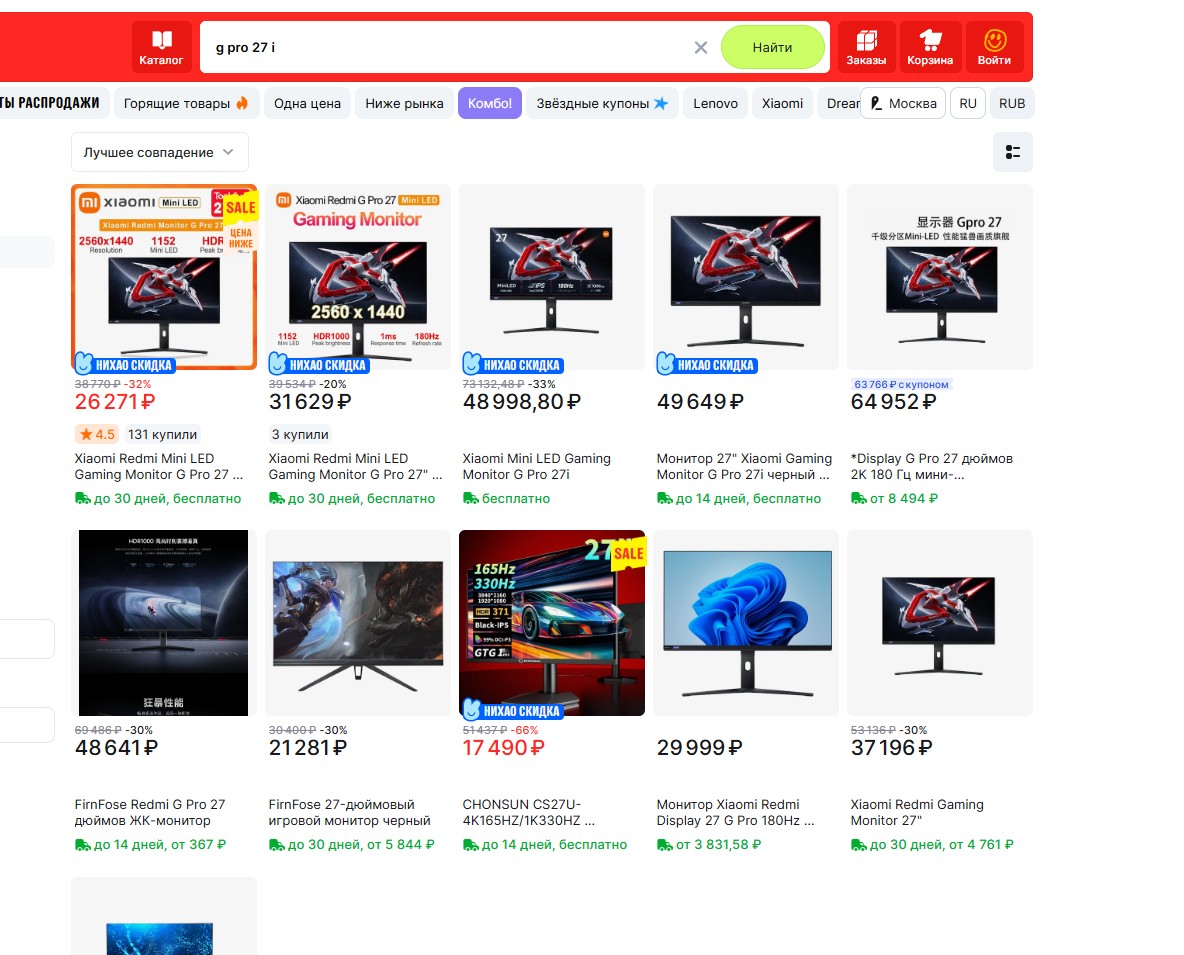Click 'CHONSUN CS27U-4K165HZ/1K330HZ' title
Image resolution: width=1184 pixels, height=955 pixels.
[x=528, y=812]
